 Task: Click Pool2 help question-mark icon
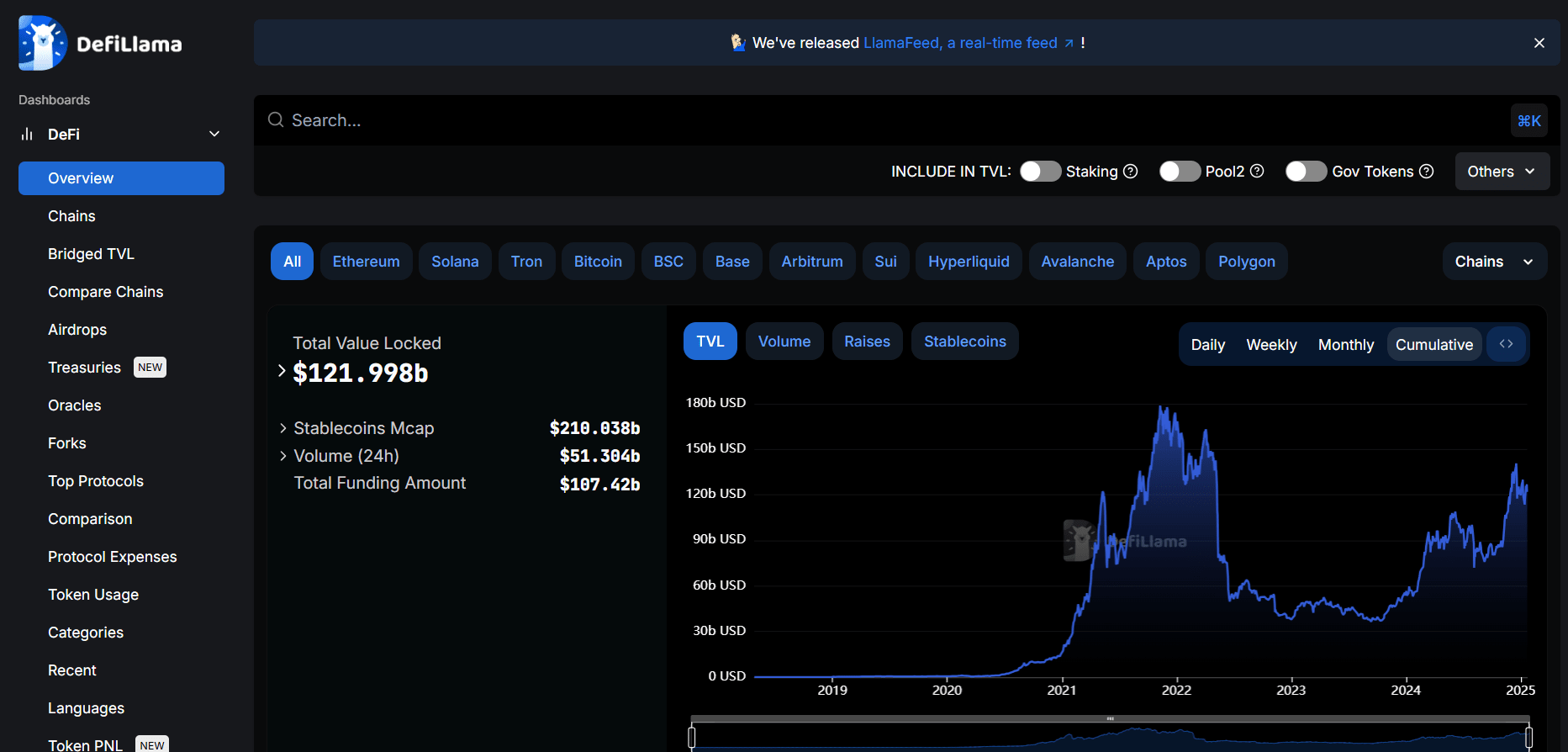(1257, 172)
